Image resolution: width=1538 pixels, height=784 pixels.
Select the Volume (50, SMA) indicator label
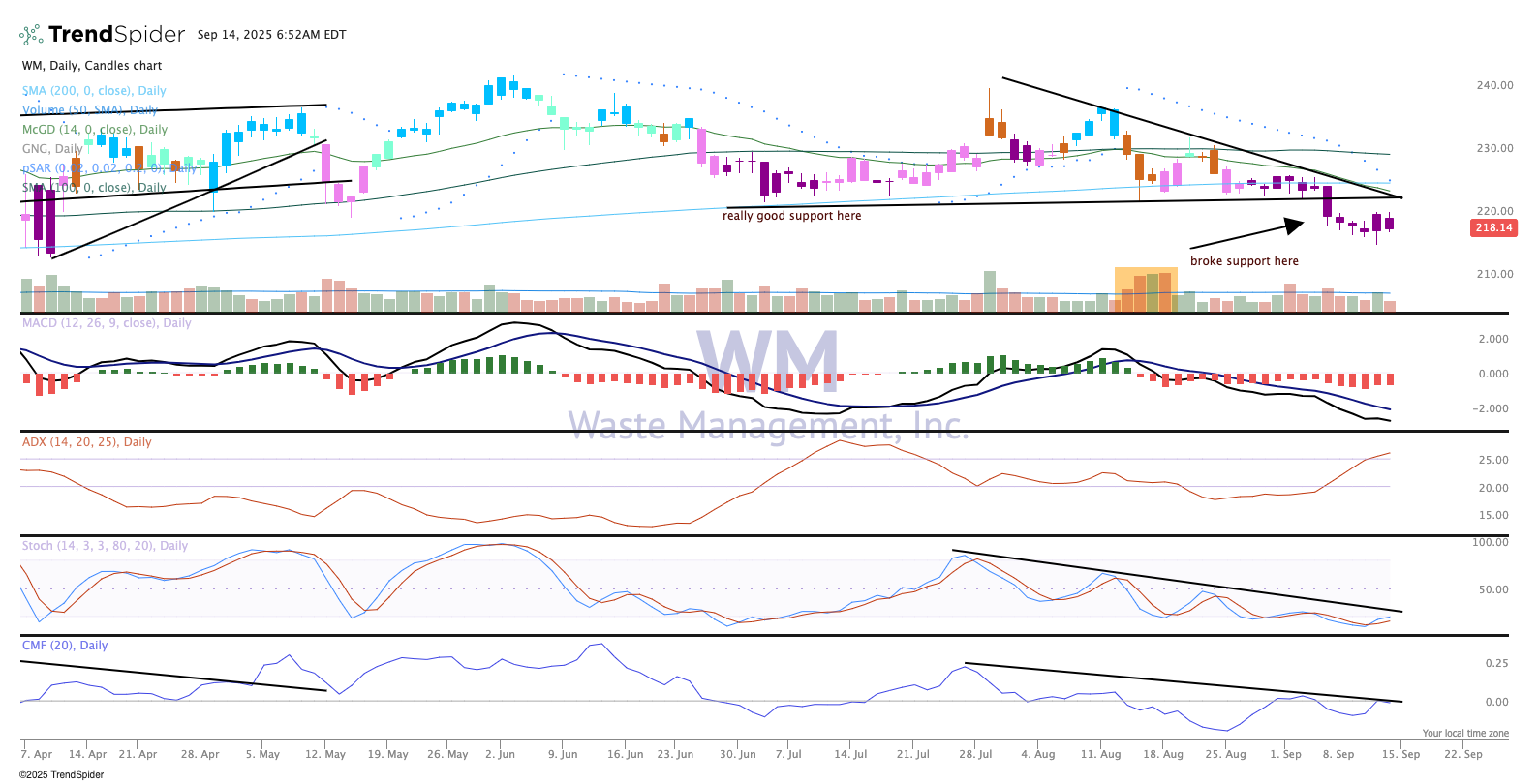[x=89, y=110]
